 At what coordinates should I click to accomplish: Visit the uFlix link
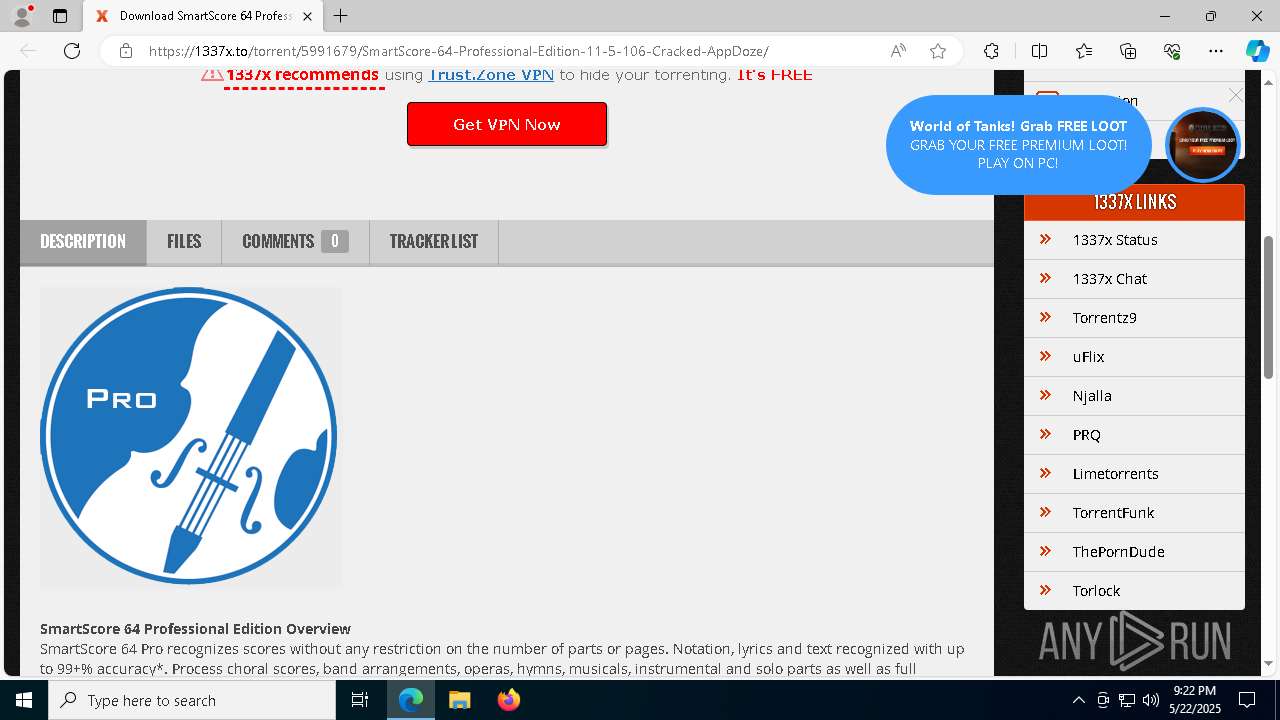click(1089, 357)
